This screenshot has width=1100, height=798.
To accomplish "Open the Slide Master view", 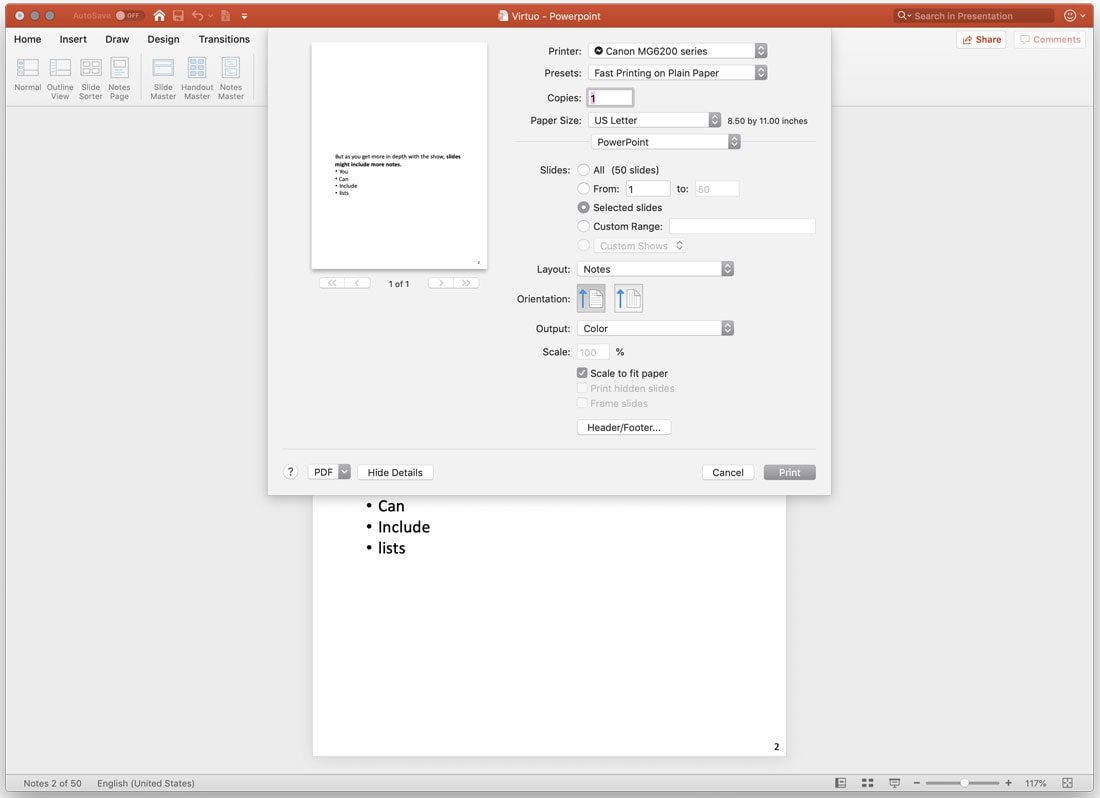I will tap(163, 77).
